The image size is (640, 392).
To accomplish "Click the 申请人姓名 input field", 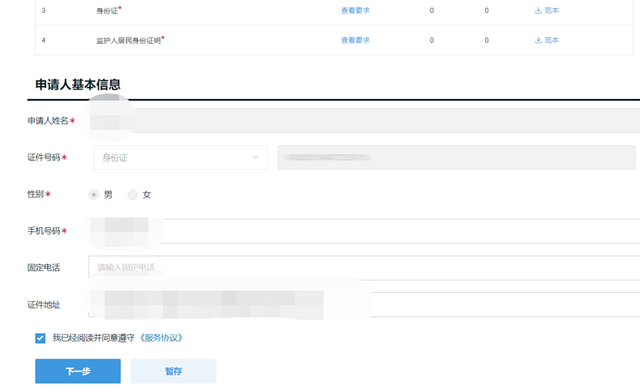I will pos(364,120).
